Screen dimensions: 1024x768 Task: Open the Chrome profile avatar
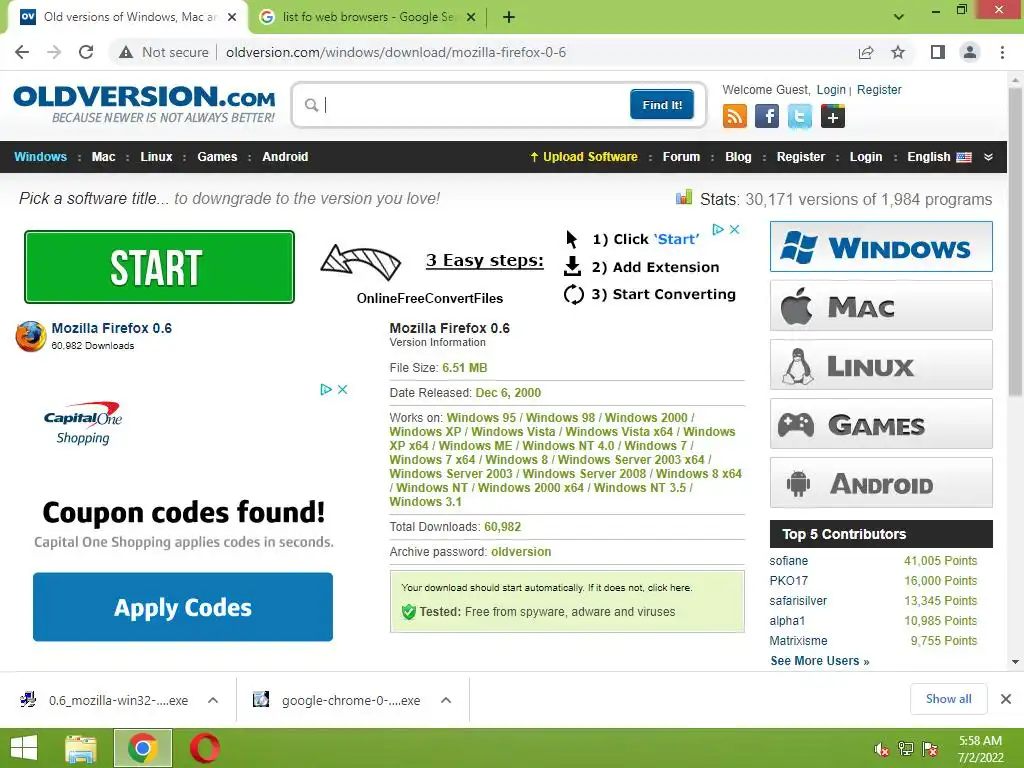click(970, 52)
